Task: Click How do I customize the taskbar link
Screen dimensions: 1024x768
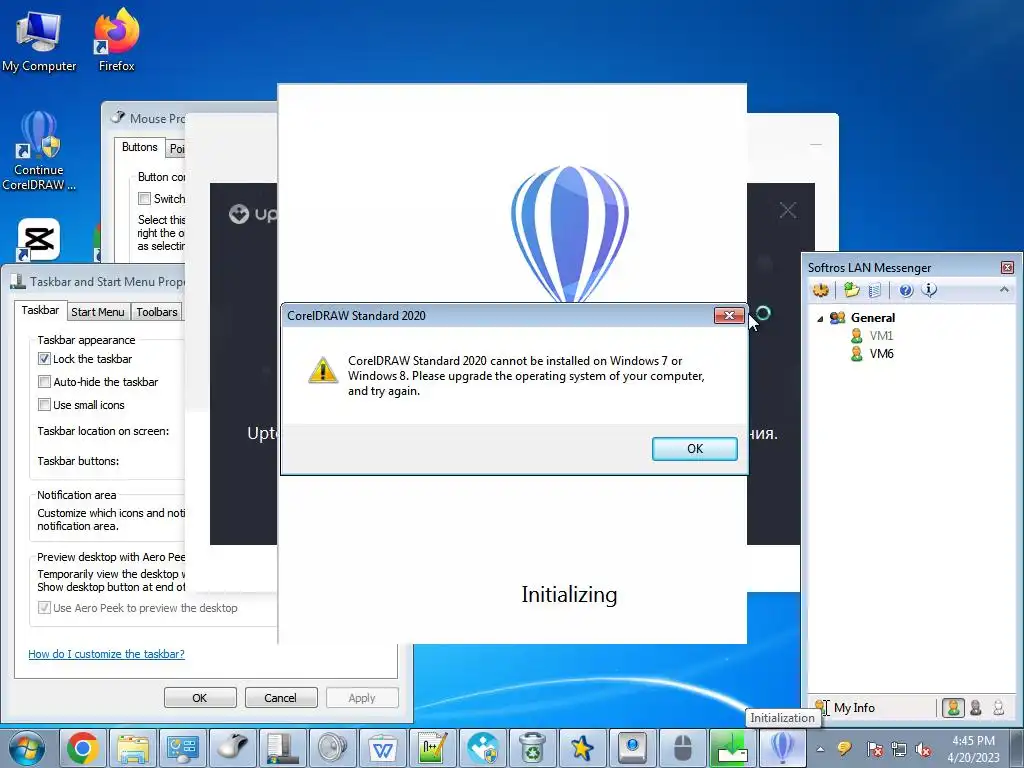Action: (x=106, y=654)
